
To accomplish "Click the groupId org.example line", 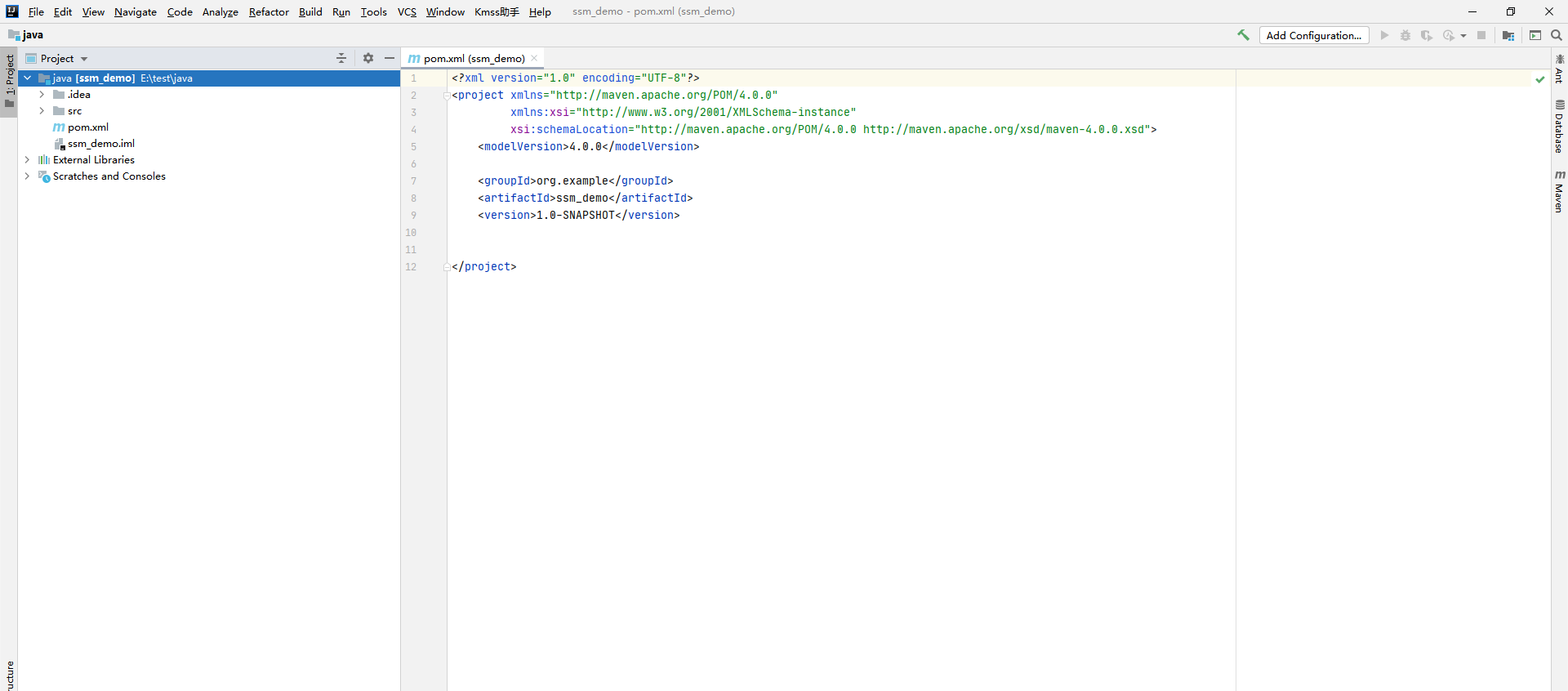I will (576, 181).
